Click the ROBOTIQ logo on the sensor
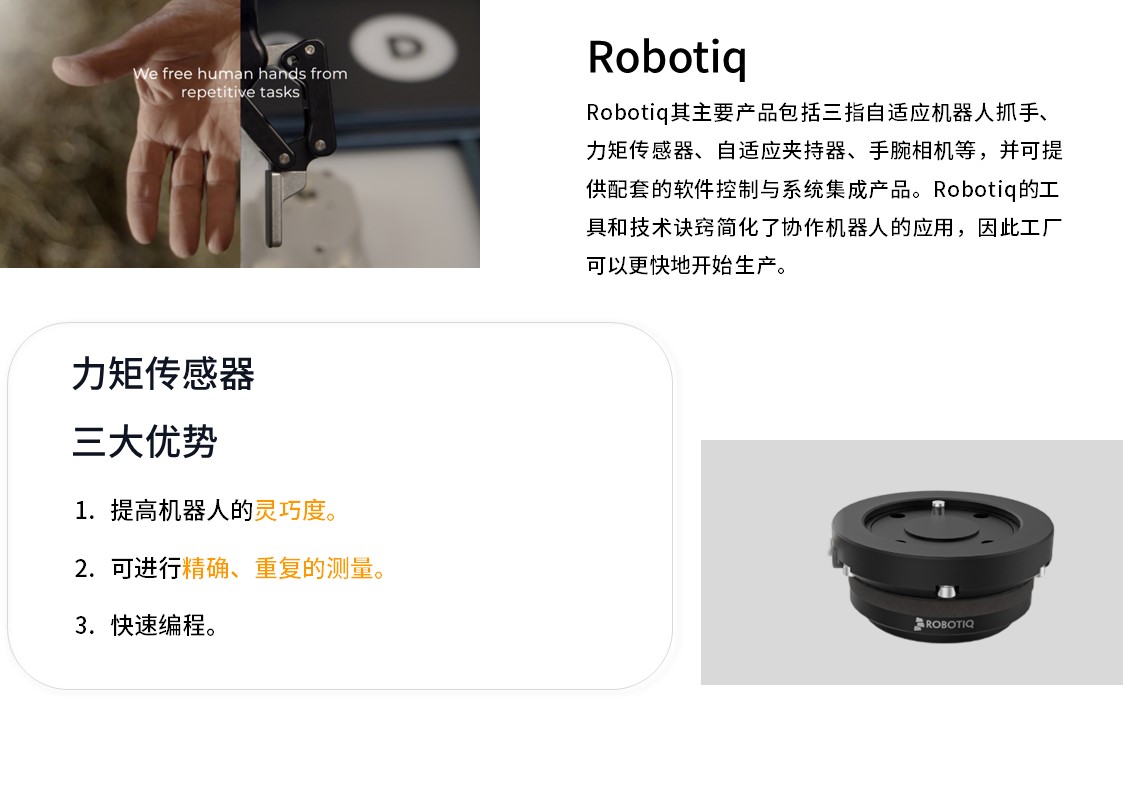Screen dimensions: 1123x794 [944, 624]
